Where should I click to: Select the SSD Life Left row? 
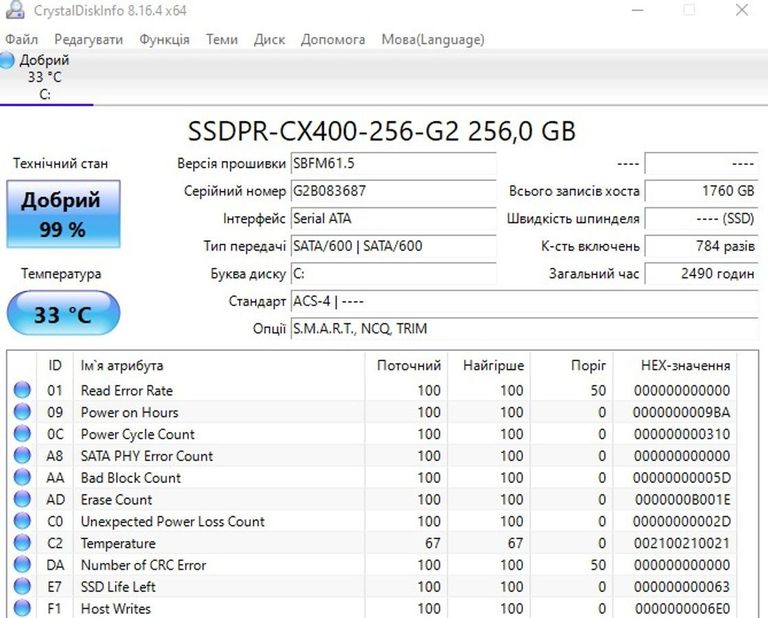click(374, 587)
